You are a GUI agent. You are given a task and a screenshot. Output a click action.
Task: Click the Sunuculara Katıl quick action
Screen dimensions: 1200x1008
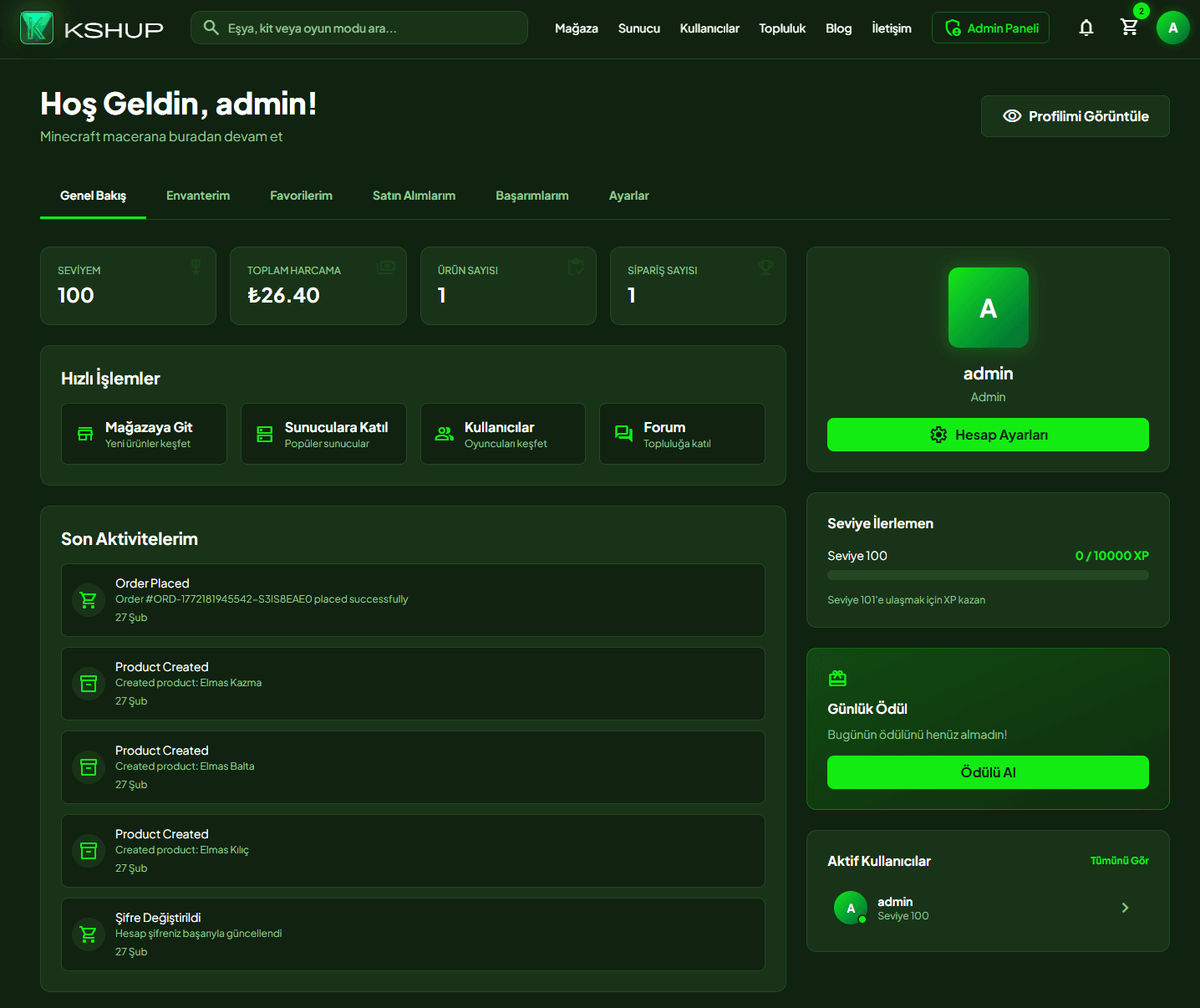click(x=323, y=434)
